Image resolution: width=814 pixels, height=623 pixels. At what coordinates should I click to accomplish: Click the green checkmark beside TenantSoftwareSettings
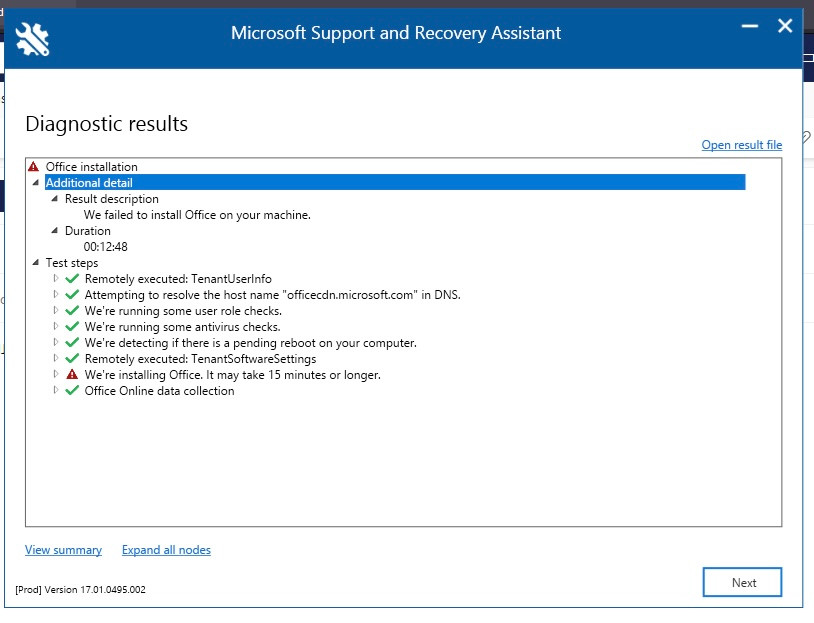72,359
